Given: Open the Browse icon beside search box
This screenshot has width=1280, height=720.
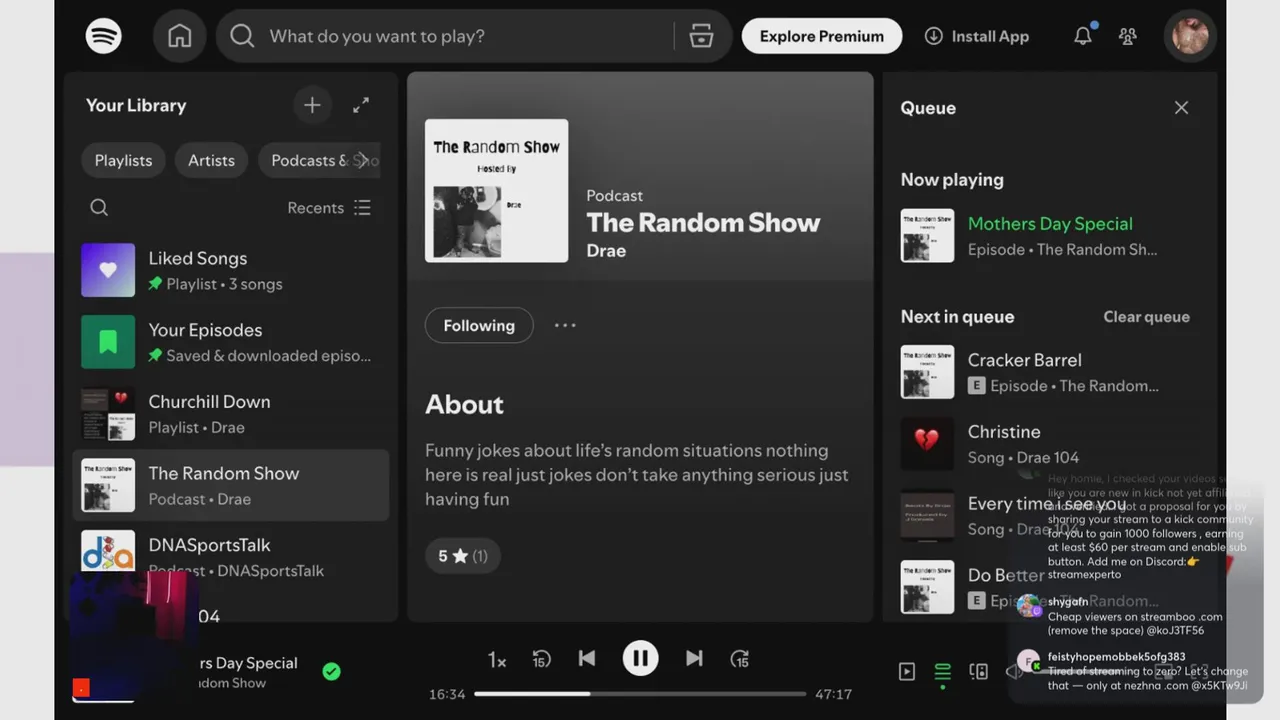Looking at the screenshot, I should click(701, 36).
